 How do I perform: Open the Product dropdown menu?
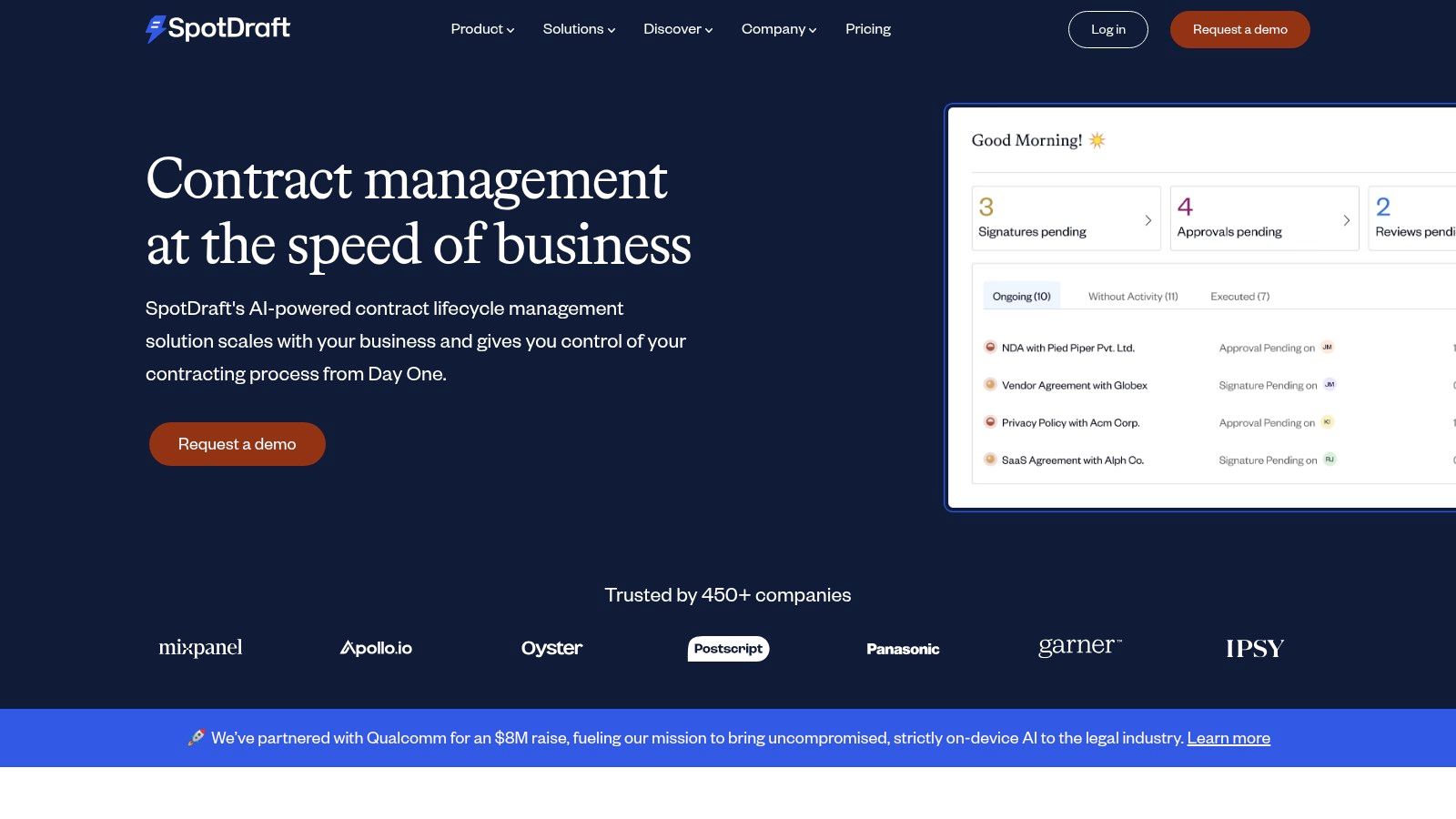click(x=482, y=29)
